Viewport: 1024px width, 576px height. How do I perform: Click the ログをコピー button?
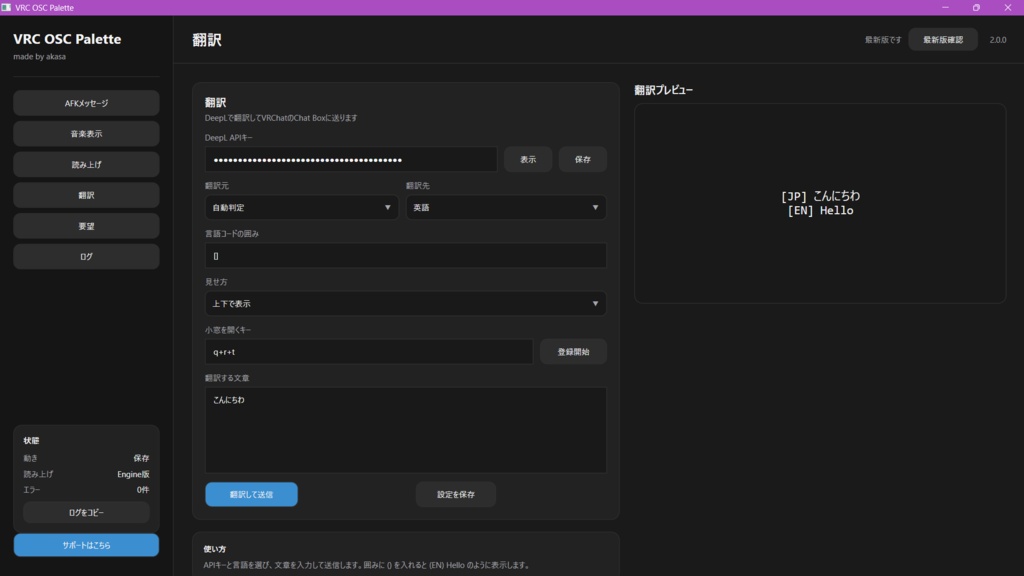tap(86, 513)
